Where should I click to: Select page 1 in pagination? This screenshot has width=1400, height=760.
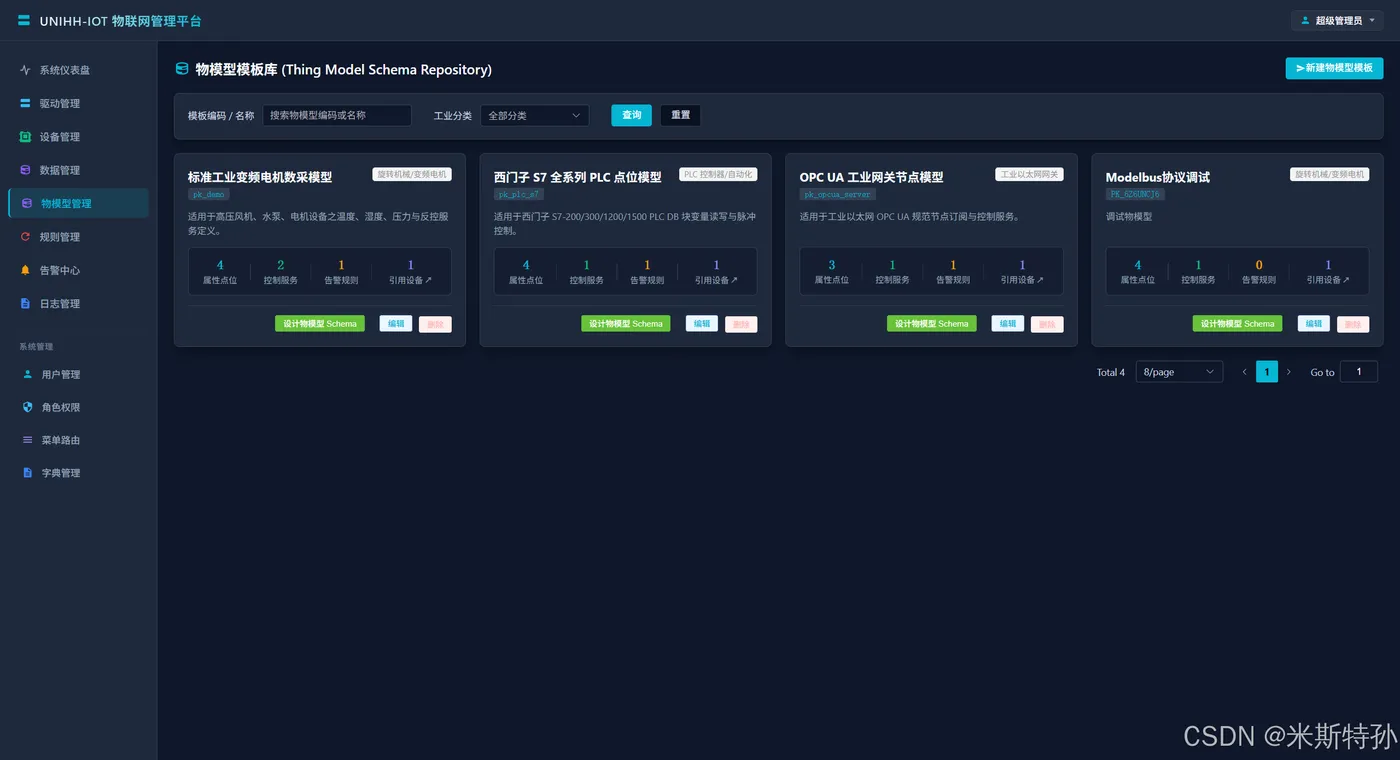[1267, 372]
